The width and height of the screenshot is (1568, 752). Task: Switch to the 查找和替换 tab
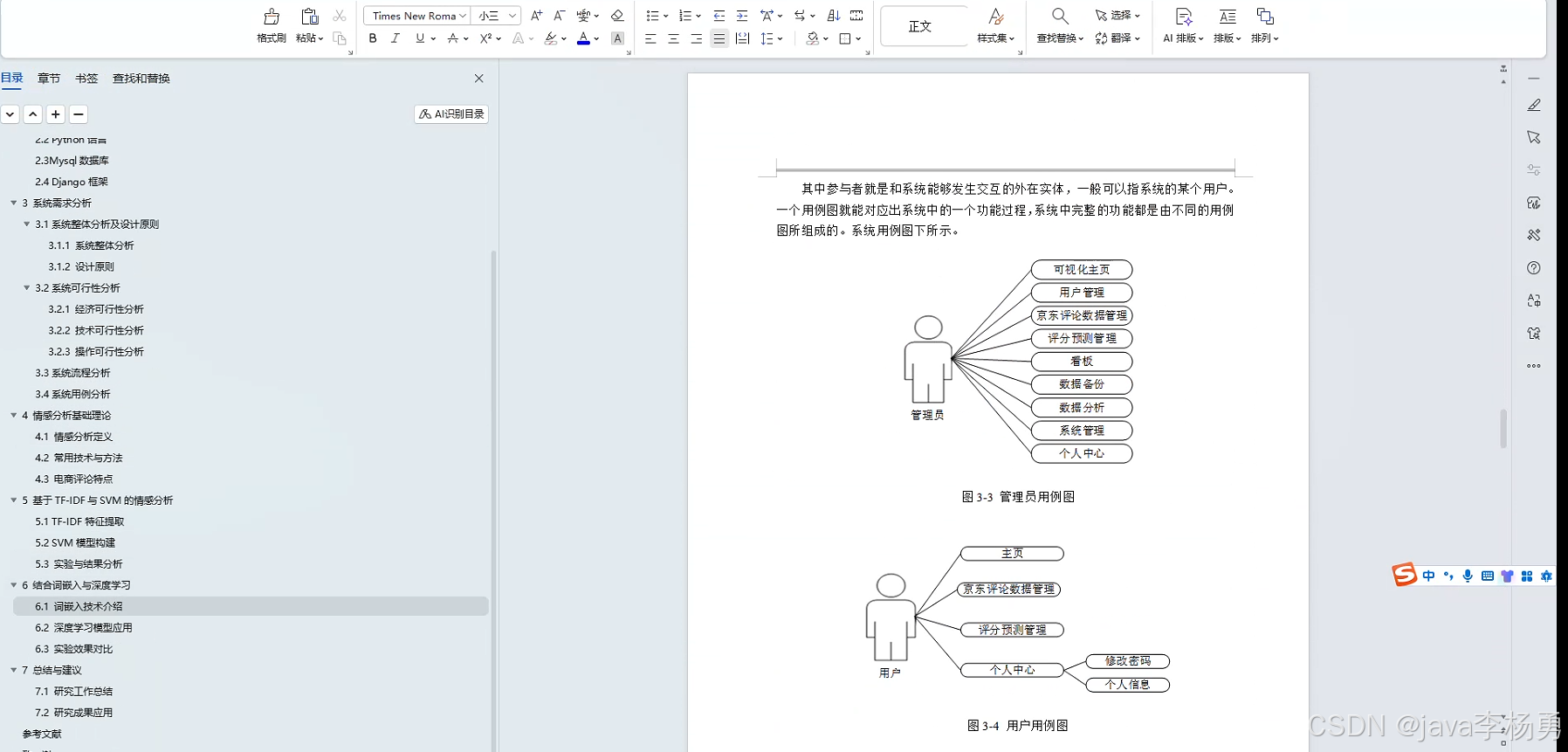coord(141,79)
